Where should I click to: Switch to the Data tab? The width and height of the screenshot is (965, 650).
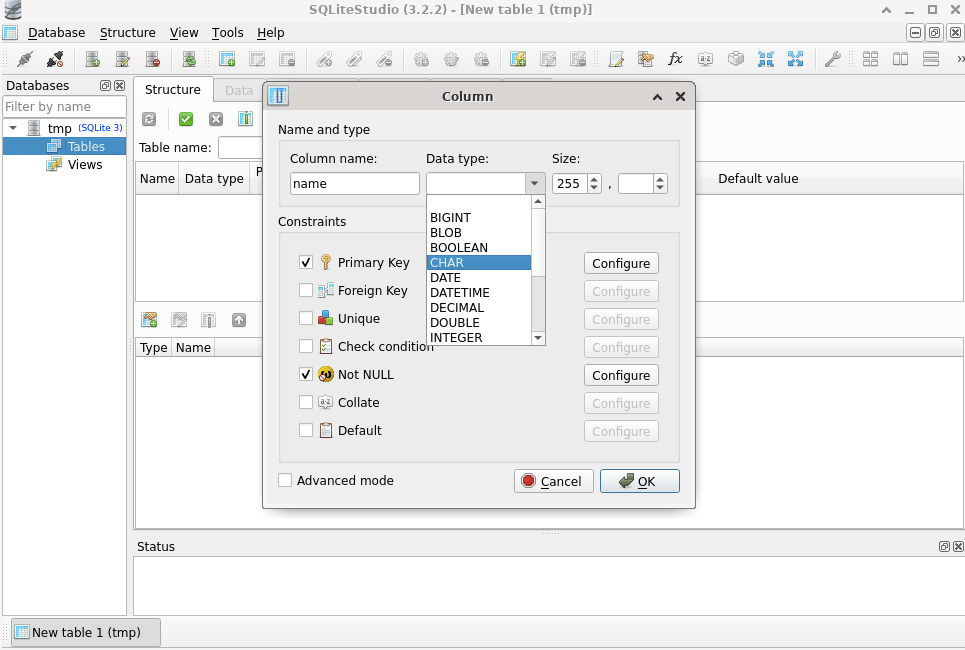238,89
